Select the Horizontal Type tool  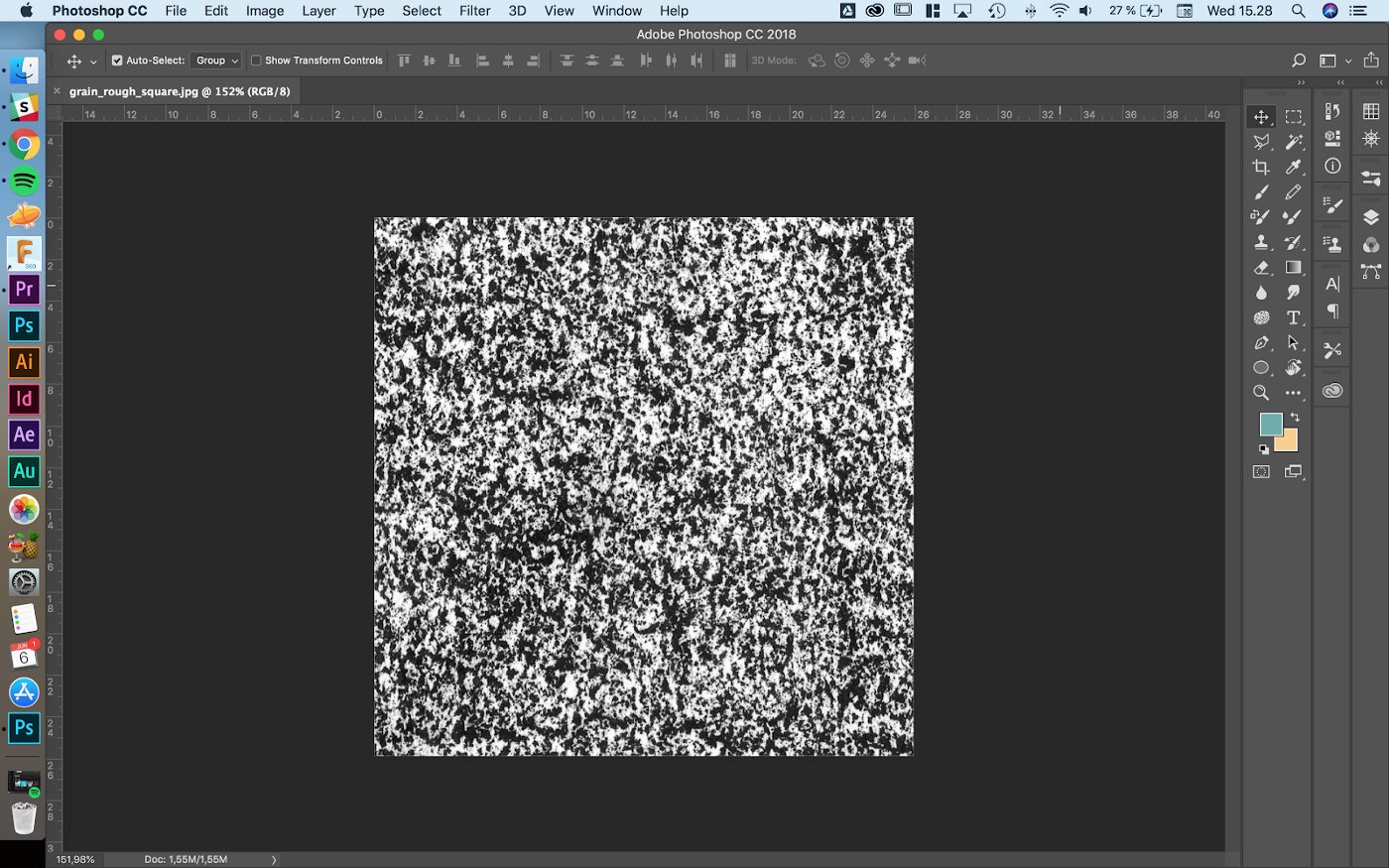click(x=1293, y=318)
